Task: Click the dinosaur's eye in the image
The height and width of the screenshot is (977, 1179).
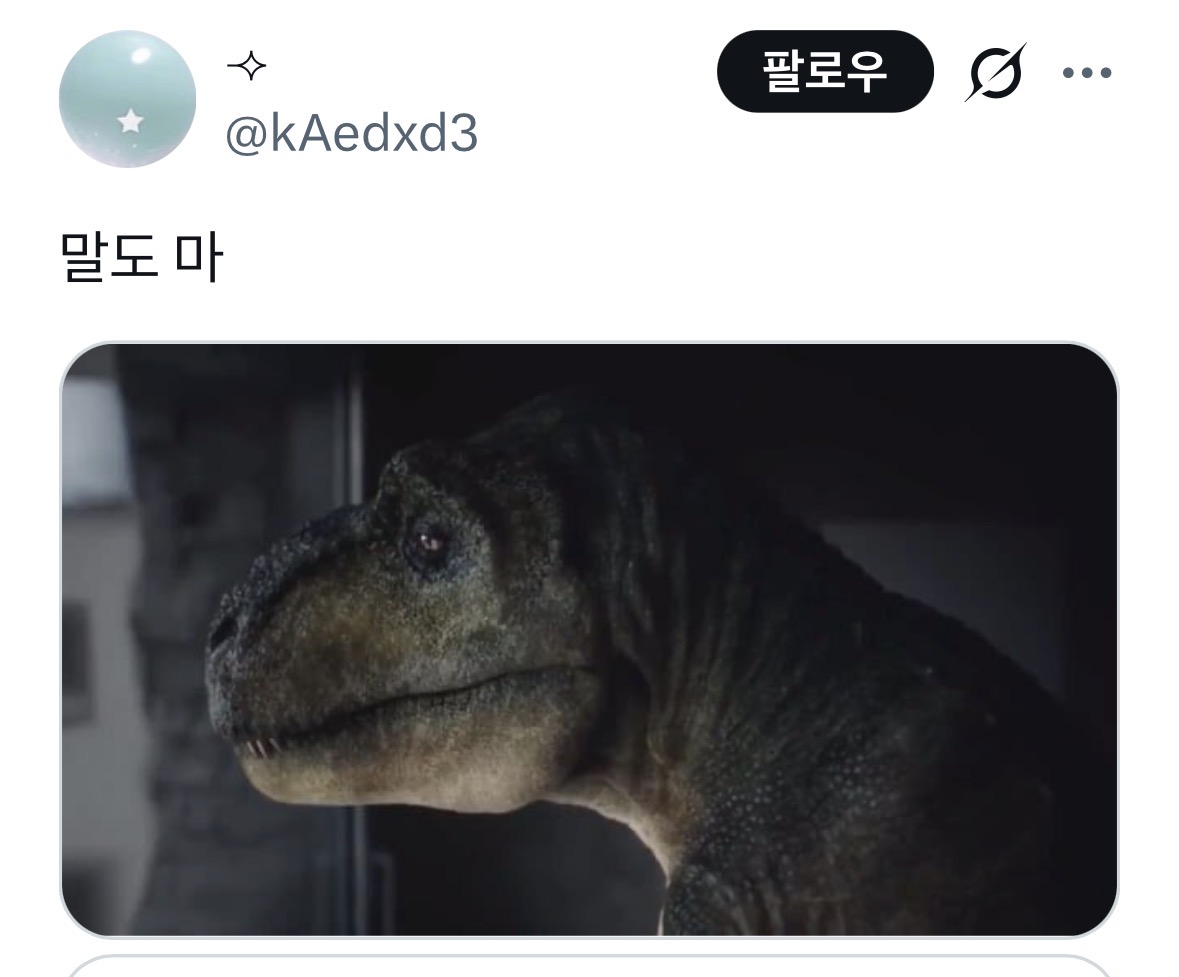Action: [429, 541]
